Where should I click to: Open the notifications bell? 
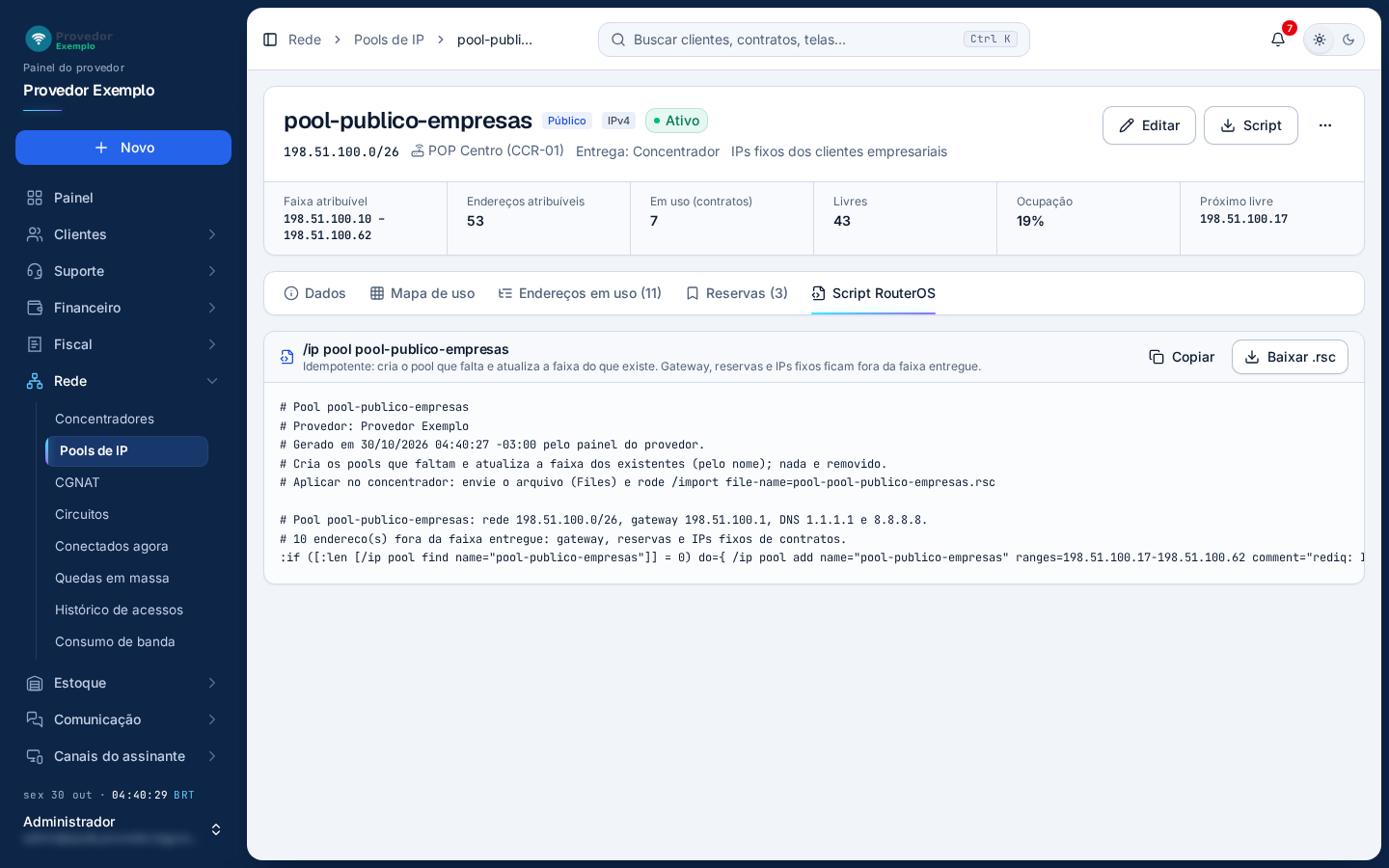(x=1278, y=40)
